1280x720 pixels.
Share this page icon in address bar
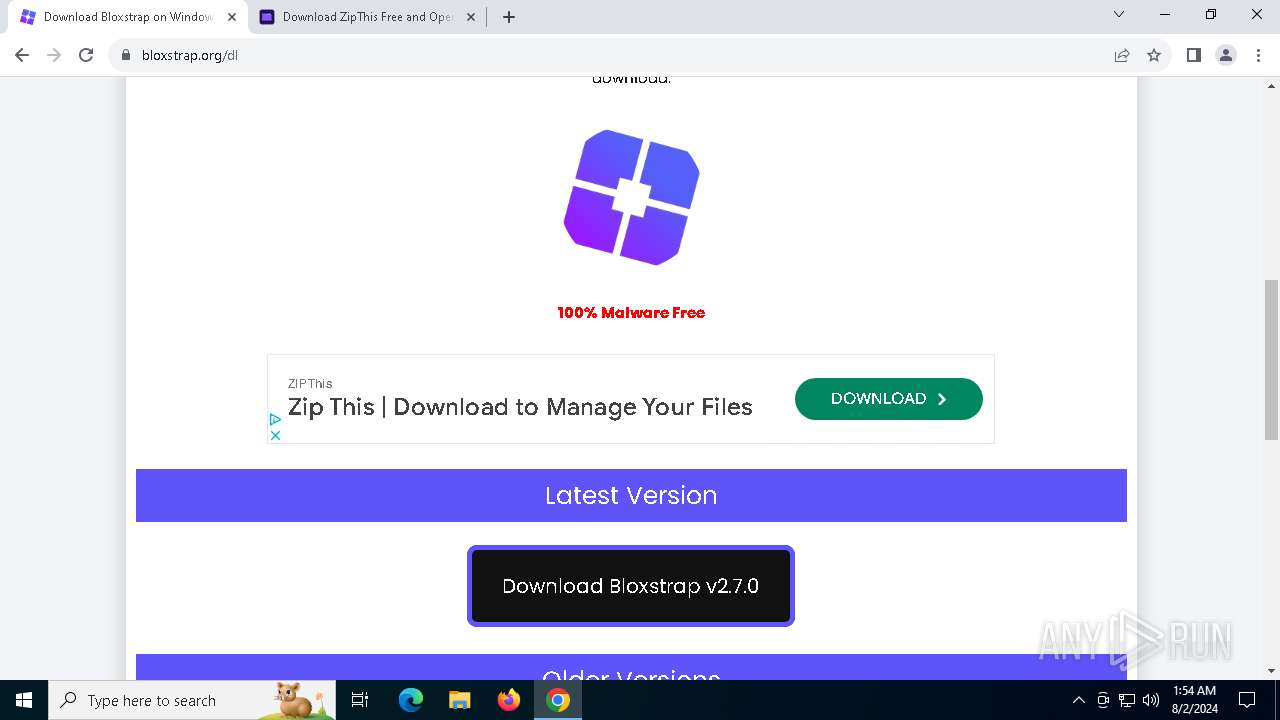(1122, 55)
